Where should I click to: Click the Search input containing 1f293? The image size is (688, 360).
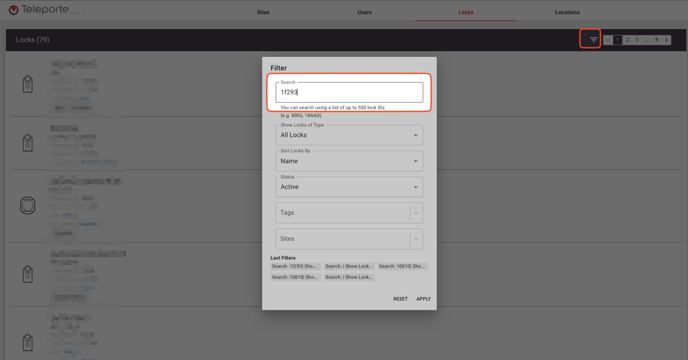(x=349, y=92)
